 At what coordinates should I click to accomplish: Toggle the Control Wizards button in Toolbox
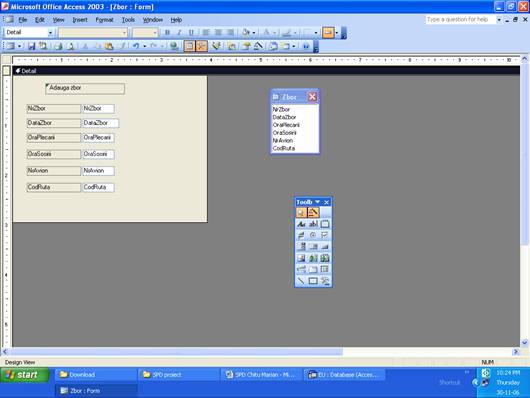[x=313, y=212]
